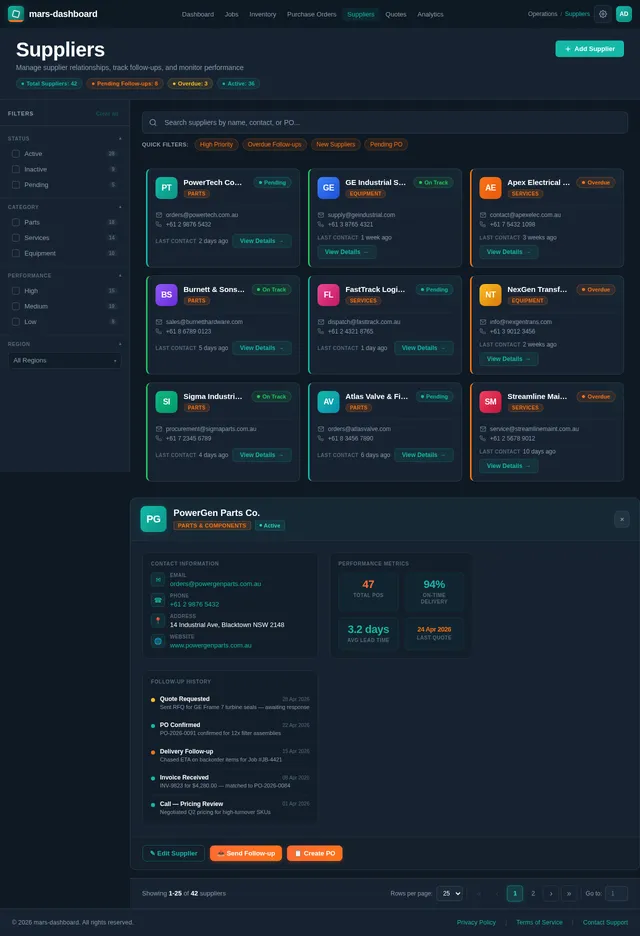The width and height of the screenshot is (640, 936).
Task: Open the Analytics nav item
Action: pyautogui.click(x=430, y=14)
